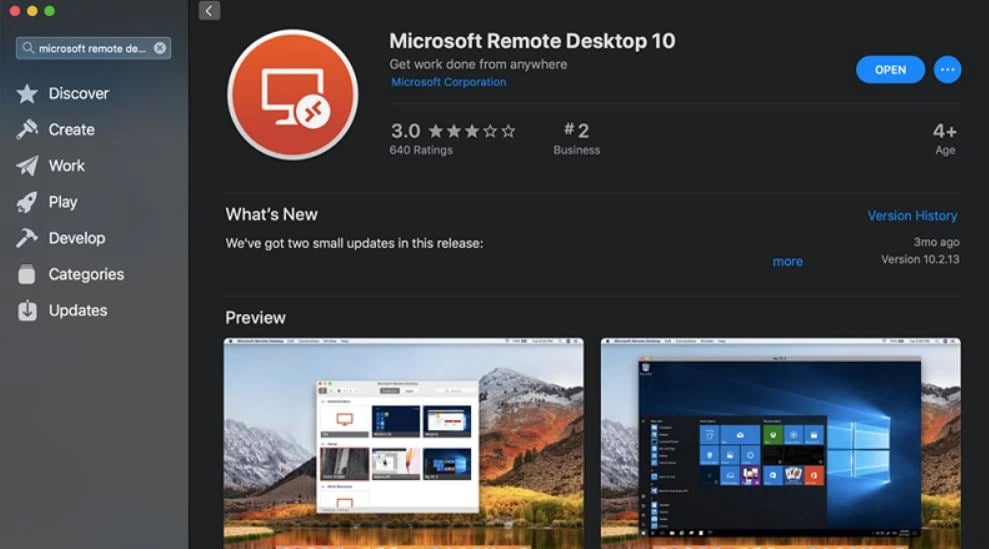Open the Version History link
The image size is (989, 549).
[x=912, y=216]
